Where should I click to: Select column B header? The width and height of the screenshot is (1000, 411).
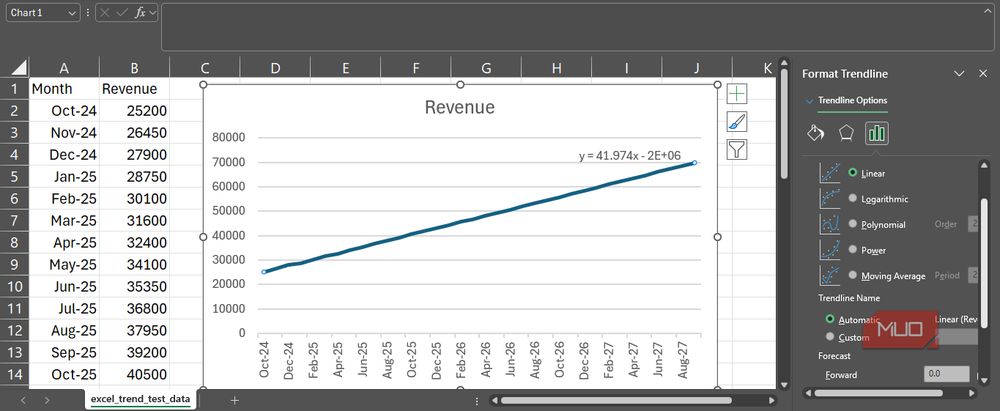(134, 68)
